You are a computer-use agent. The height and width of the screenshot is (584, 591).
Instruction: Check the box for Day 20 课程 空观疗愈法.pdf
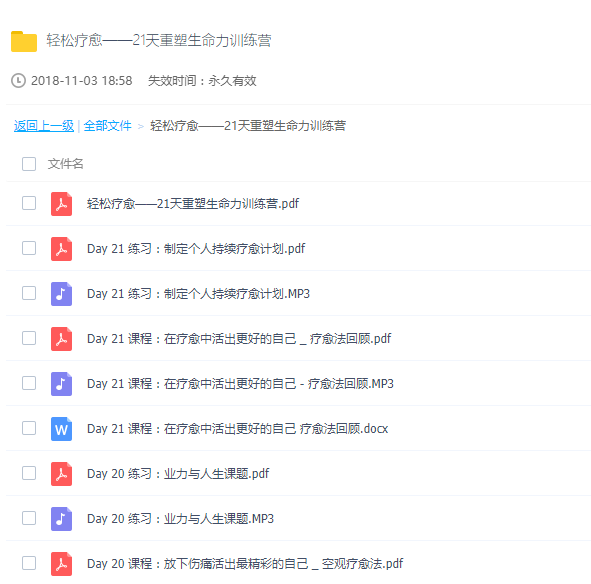pos(29,563)
